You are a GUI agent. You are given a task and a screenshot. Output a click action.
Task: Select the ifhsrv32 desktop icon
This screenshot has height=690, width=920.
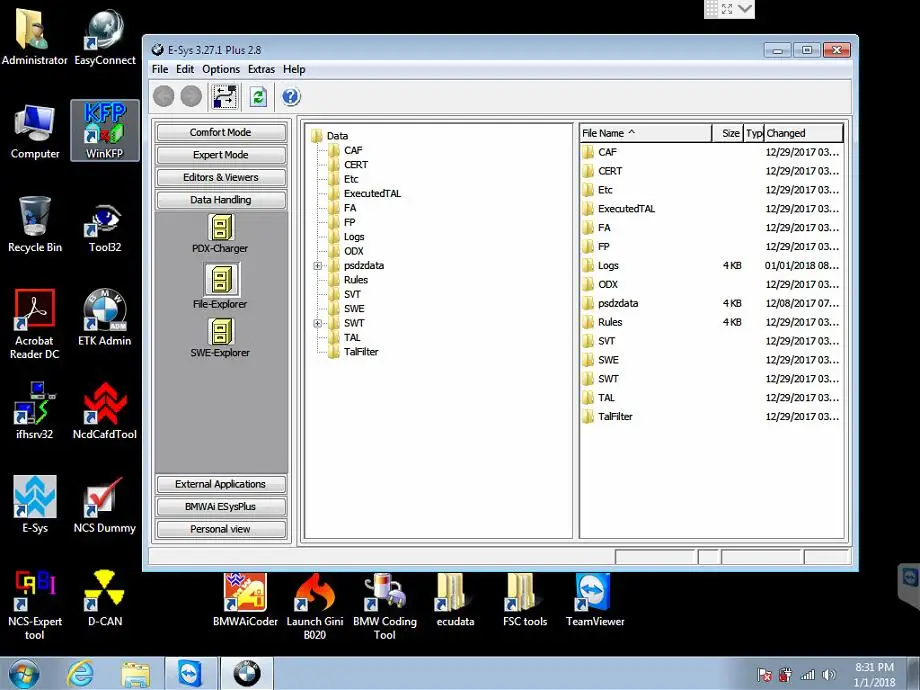(35, 411)
